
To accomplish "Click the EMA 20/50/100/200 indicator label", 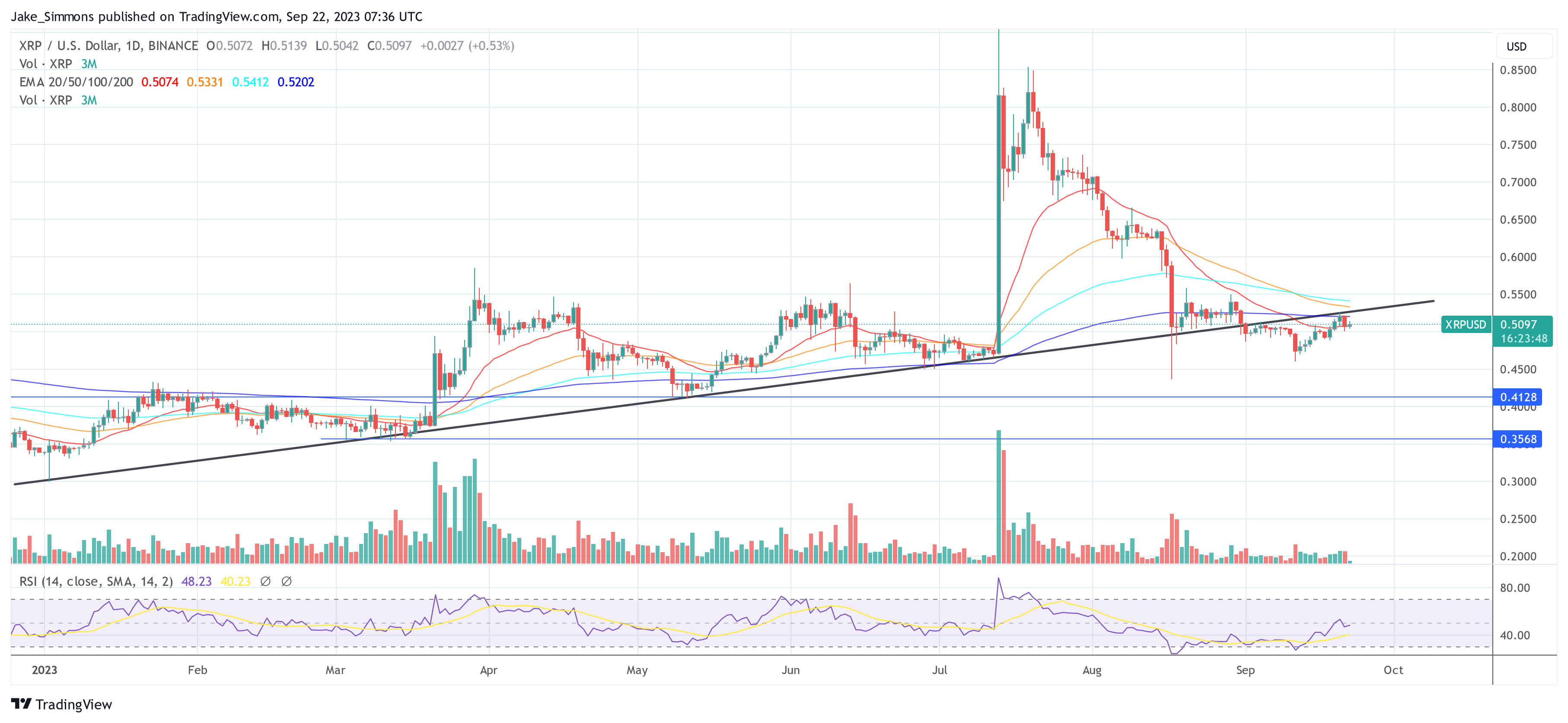I will pos(76,82).
